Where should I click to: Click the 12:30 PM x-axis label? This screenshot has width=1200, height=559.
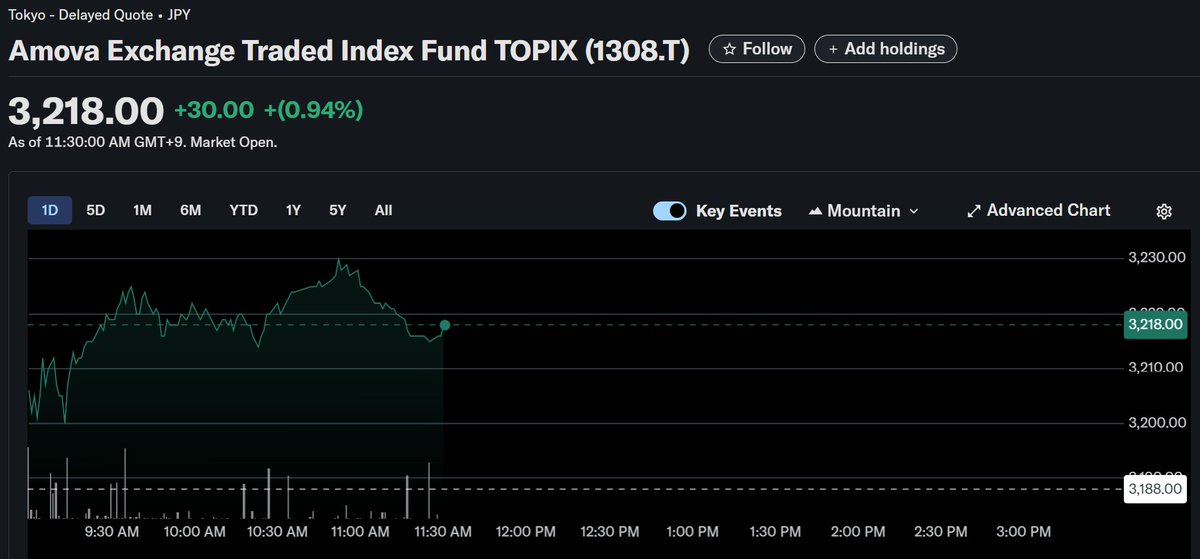point(608,531)
